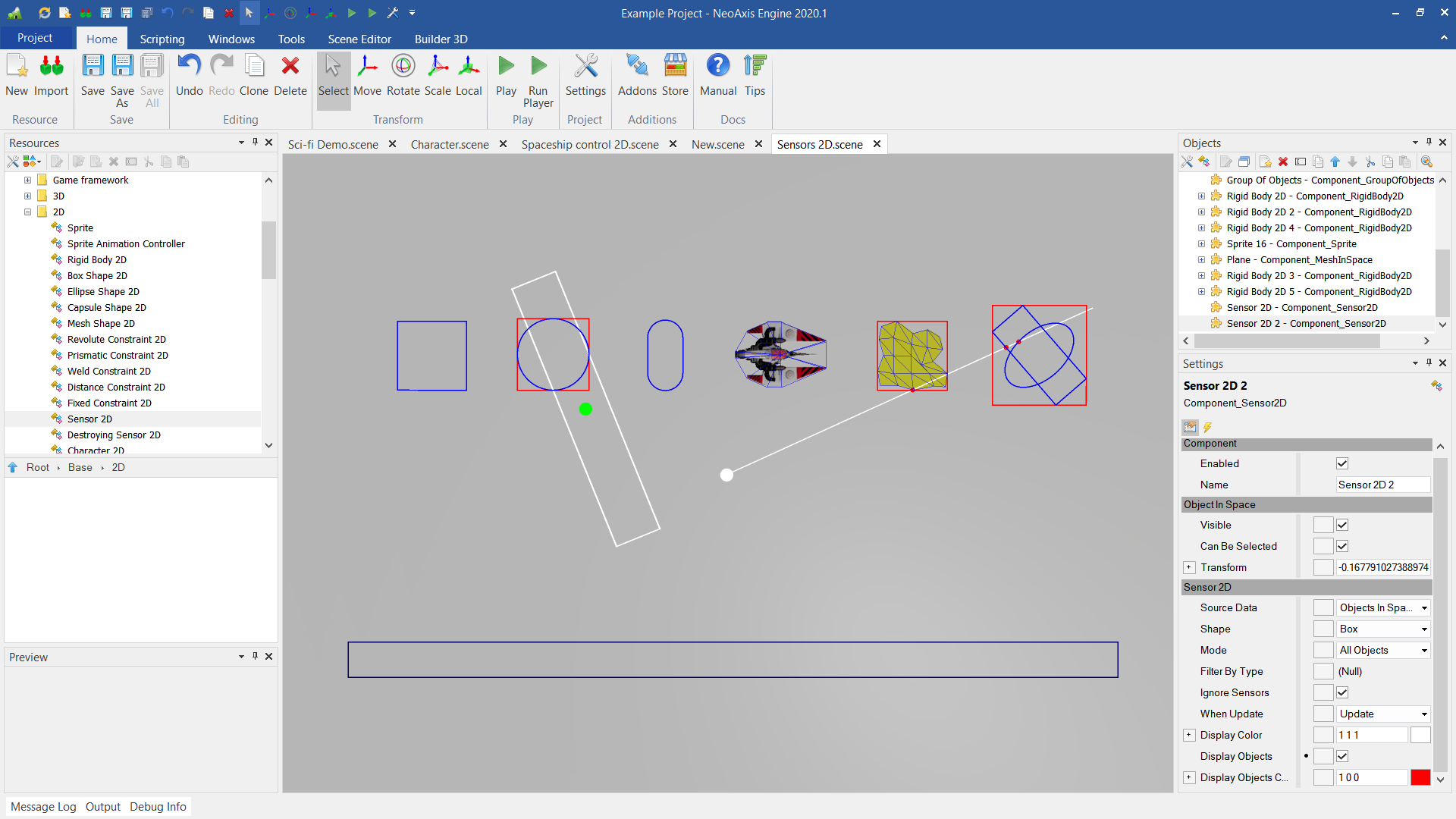Open the When Update dropdown
The height and width of the screenshot is (819, 1456).
(1382, 714)
